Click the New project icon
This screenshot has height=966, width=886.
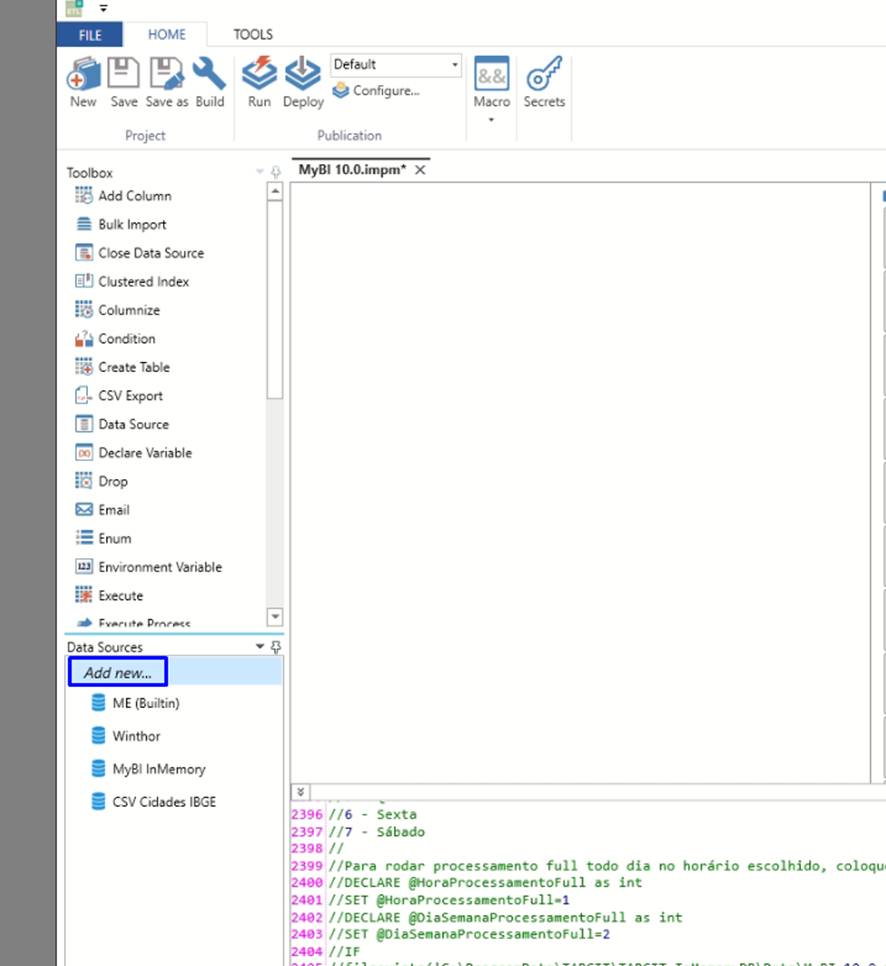click(83, 76)
